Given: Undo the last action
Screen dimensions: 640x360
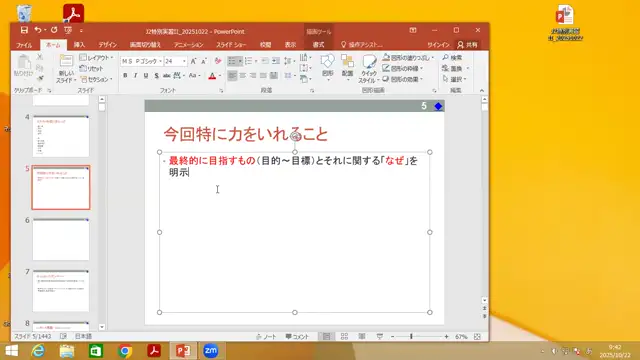Looking at the screenshot, I should [x=38, y=30].
